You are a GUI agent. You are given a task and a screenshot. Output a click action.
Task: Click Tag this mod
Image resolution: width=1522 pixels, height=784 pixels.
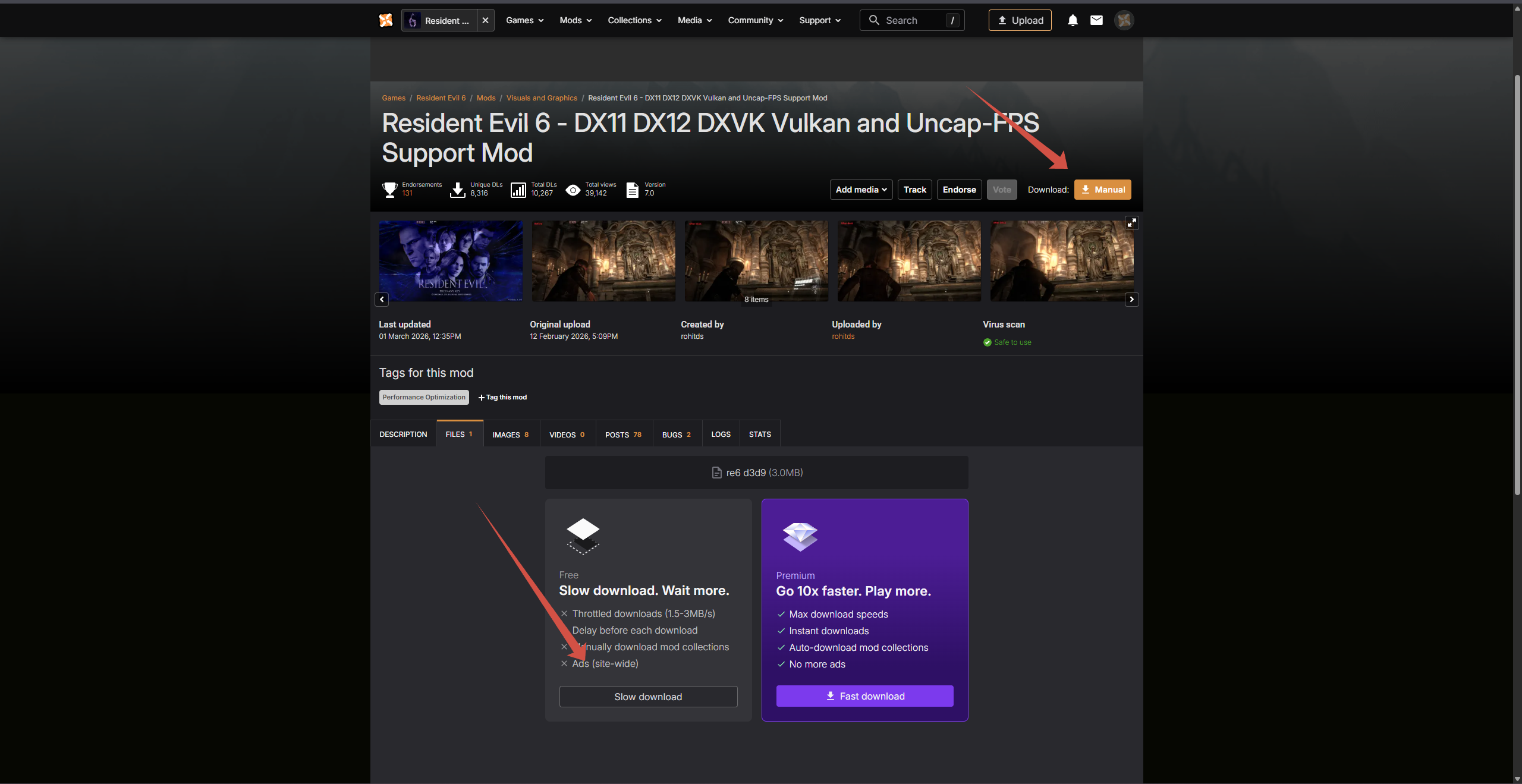point(502,397)
